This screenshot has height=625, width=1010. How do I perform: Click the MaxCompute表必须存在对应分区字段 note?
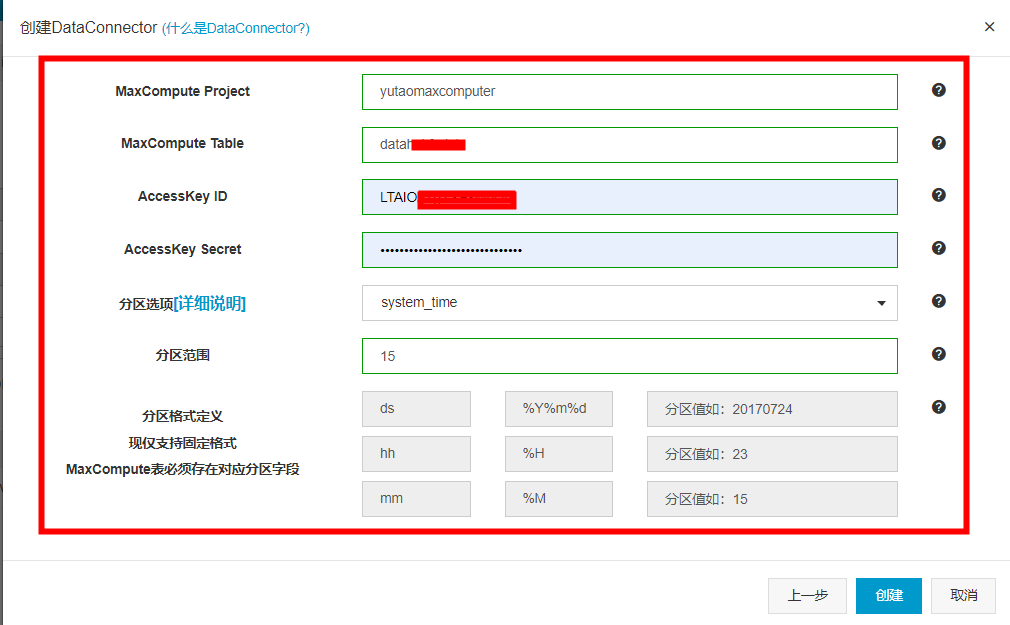tap(182, 469)
